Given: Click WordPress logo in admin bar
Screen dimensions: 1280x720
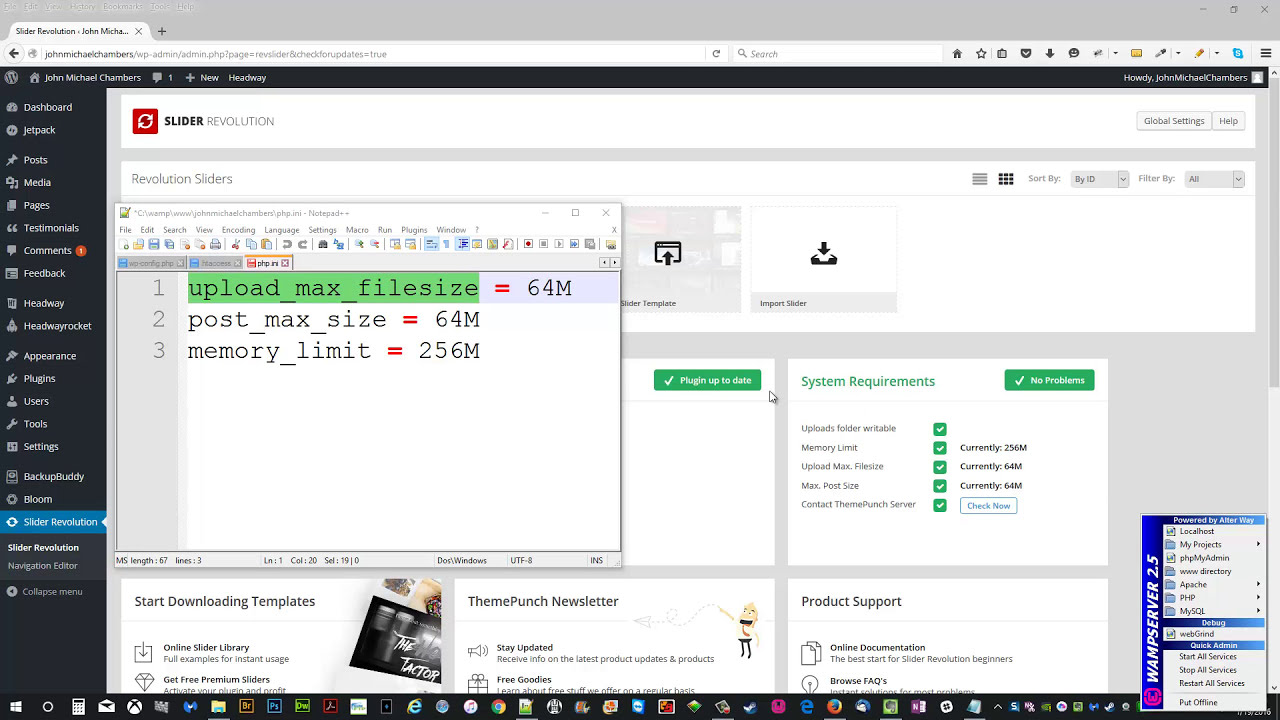Looking at the screenshot, I should [x=12, y=77].
